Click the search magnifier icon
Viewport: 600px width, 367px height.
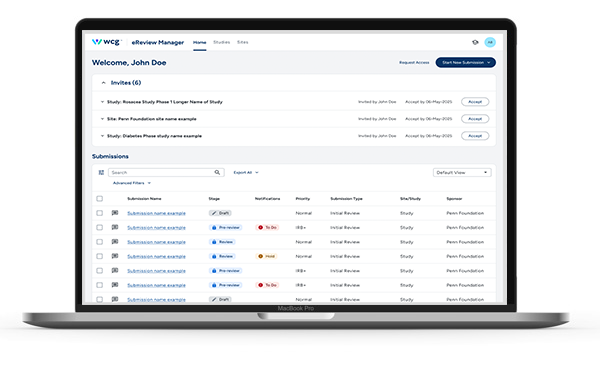click(217, 173)
